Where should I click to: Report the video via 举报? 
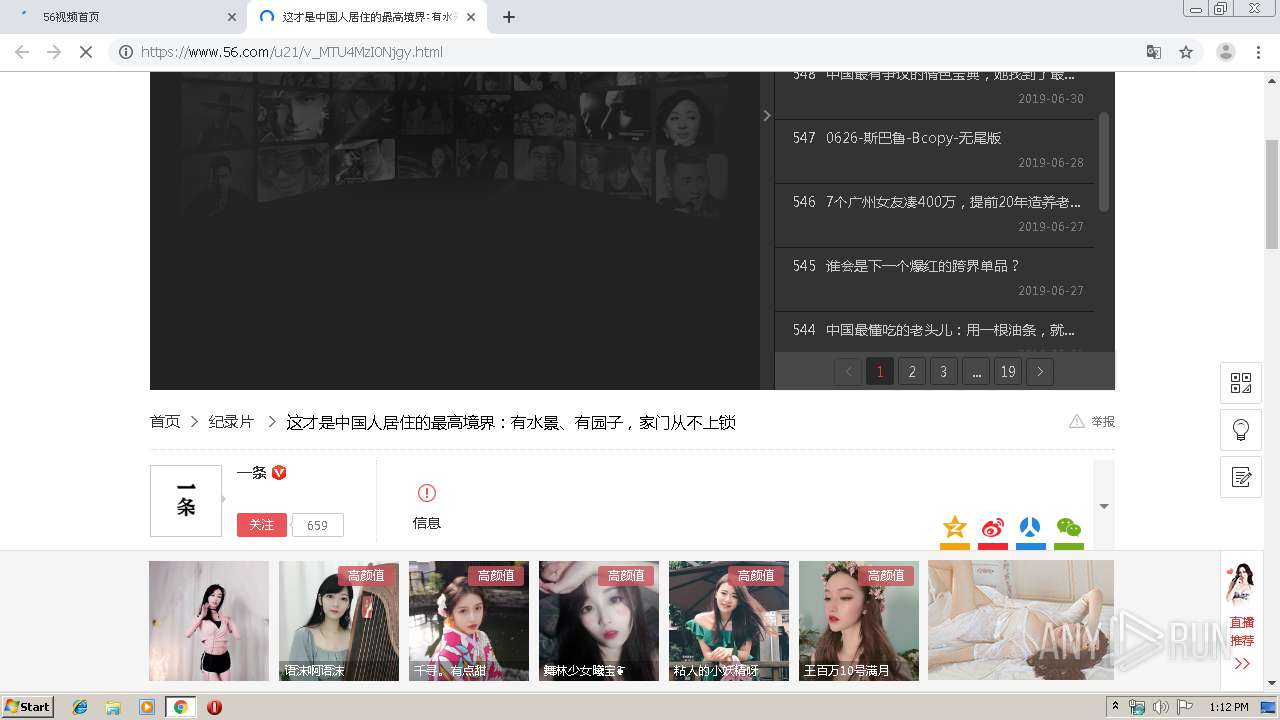tap(1092, 421)
